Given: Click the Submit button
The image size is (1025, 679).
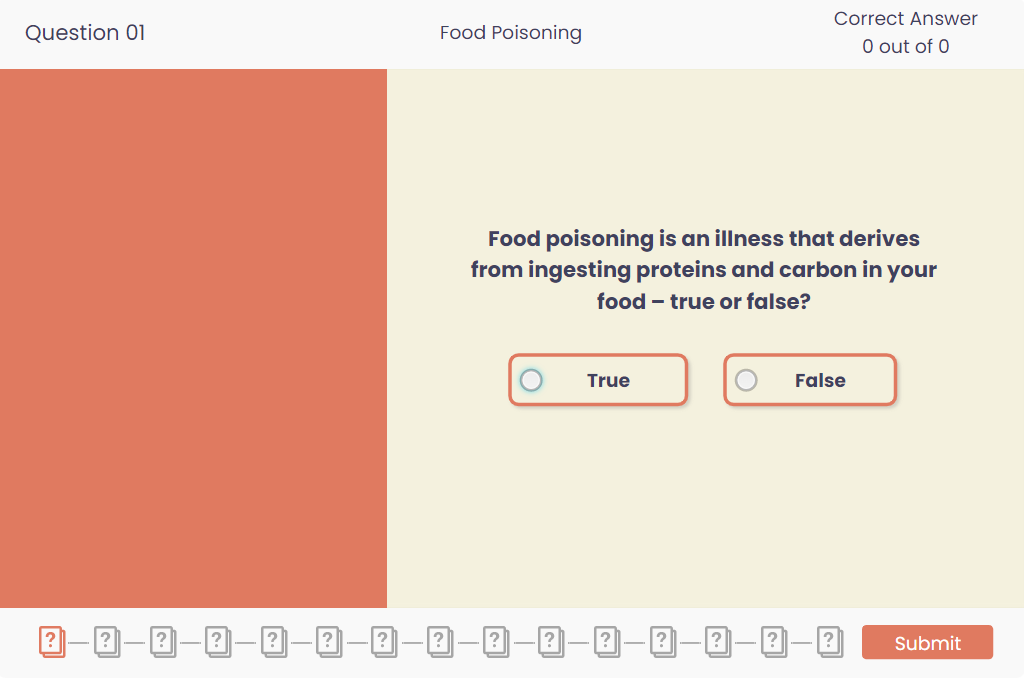Looking at the screenshot, I should (x=927, y=642).
